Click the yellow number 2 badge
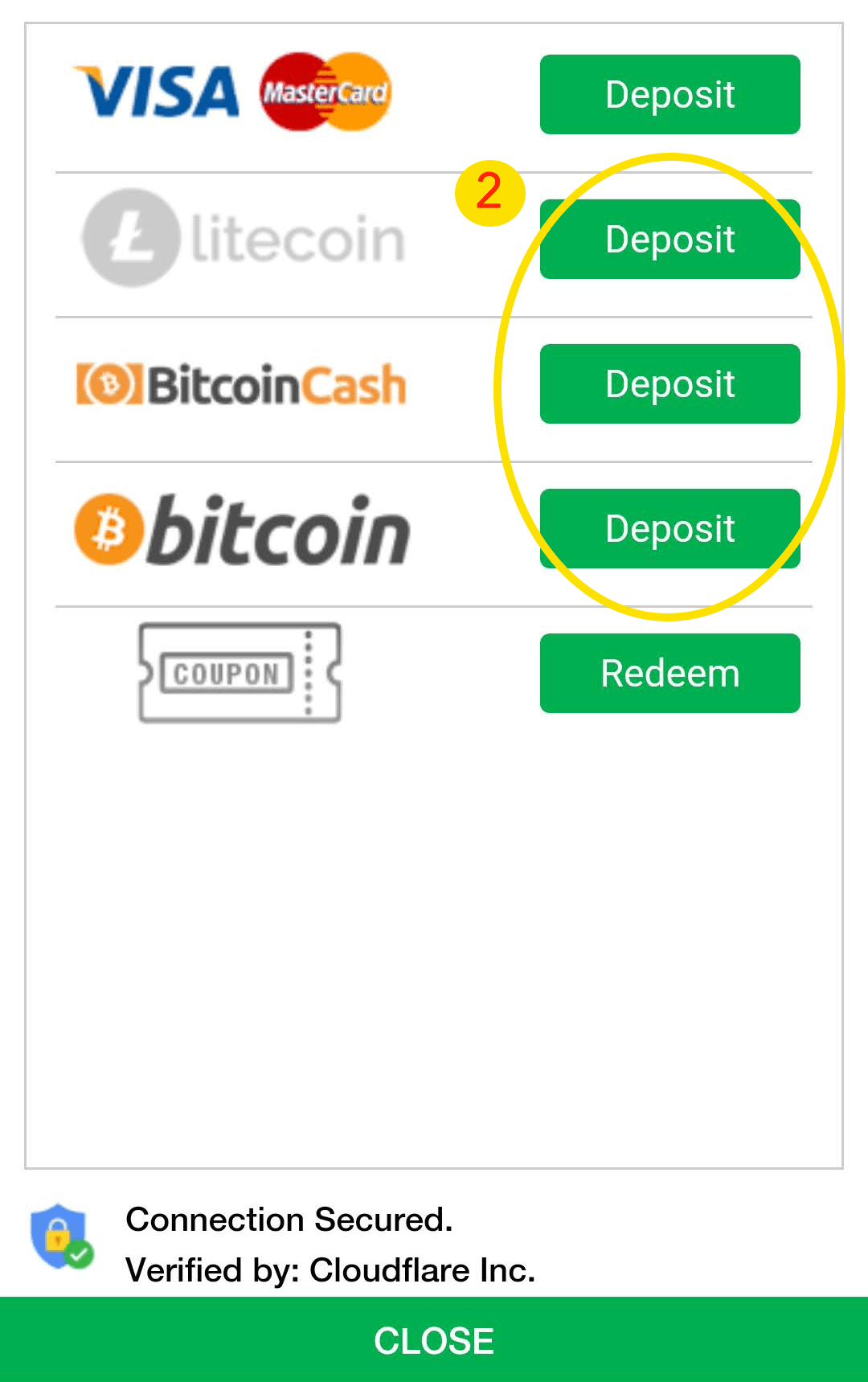 [489, 192]
